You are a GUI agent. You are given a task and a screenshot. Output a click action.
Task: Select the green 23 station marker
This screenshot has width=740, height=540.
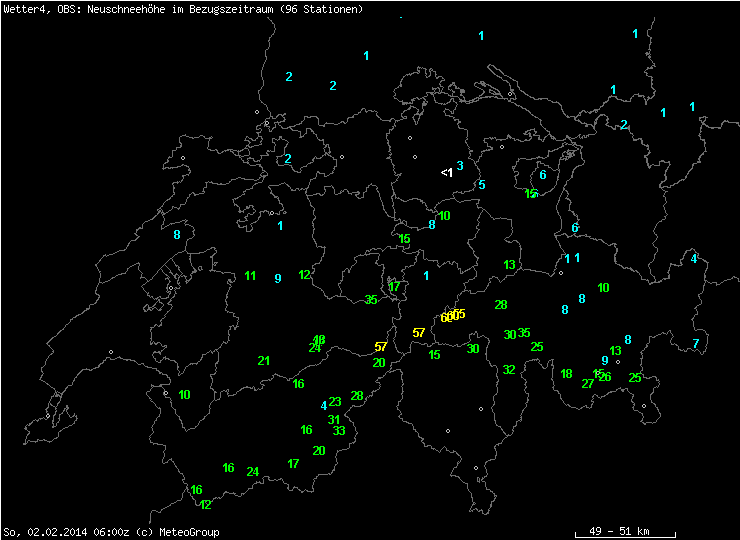point(335,402)
